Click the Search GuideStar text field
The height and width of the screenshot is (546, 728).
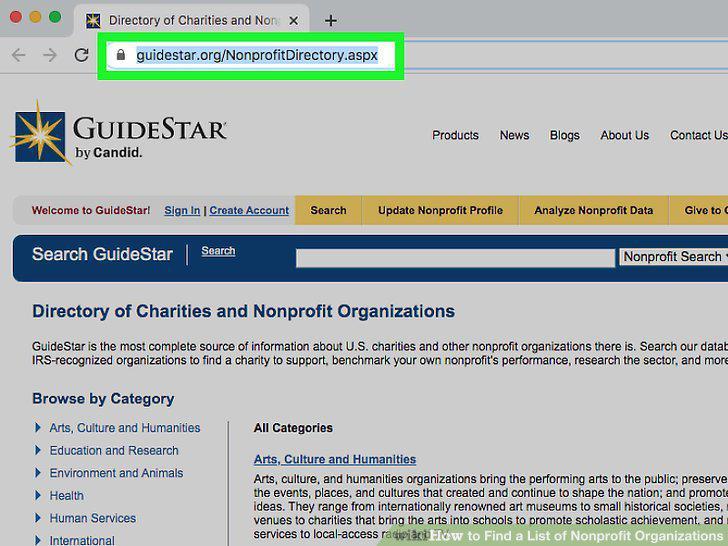[x=455, y=258]
